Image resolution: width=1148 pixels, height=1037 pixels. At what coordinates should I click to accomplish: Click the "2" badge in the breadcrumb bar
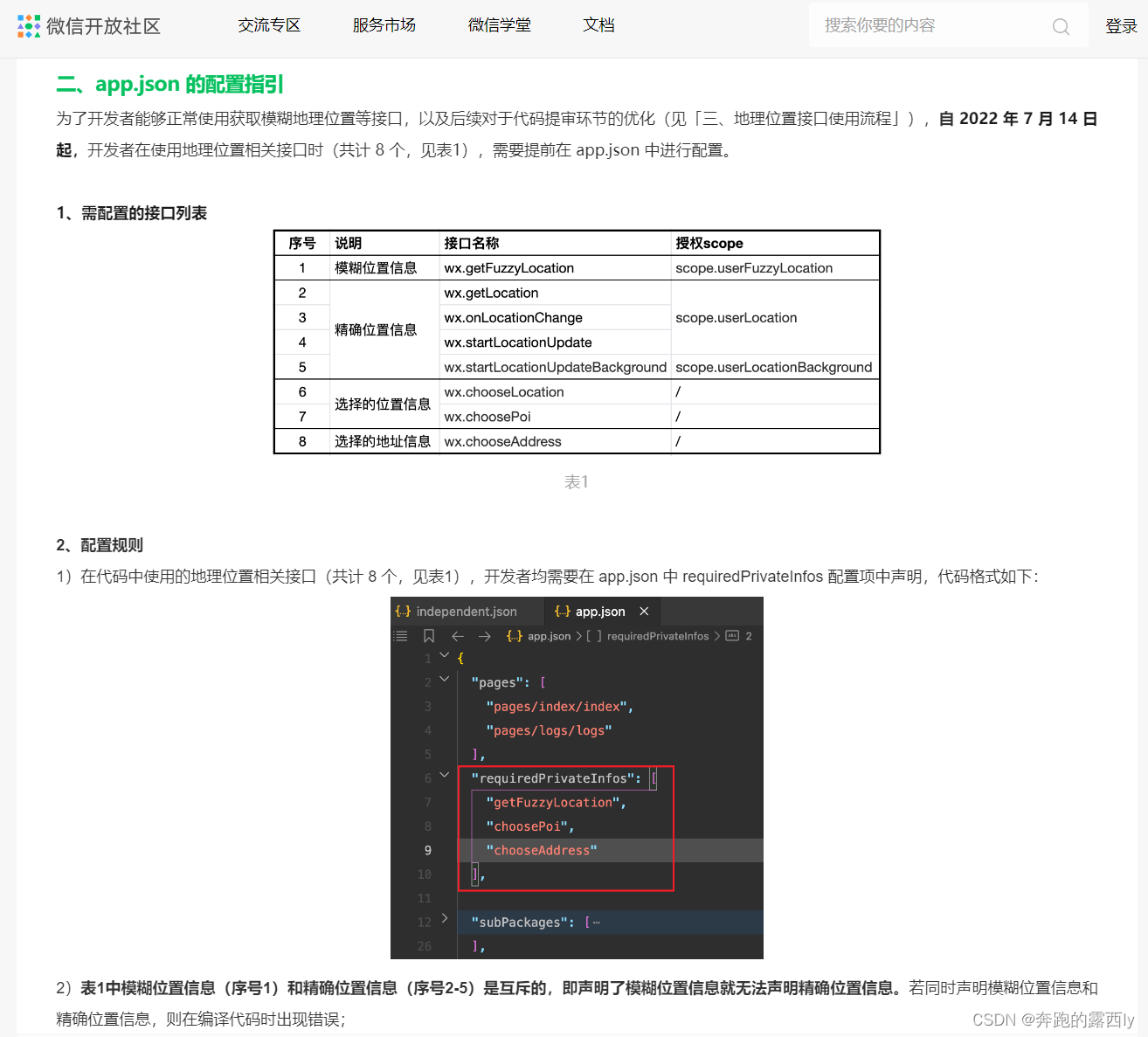tap(750, 636)
